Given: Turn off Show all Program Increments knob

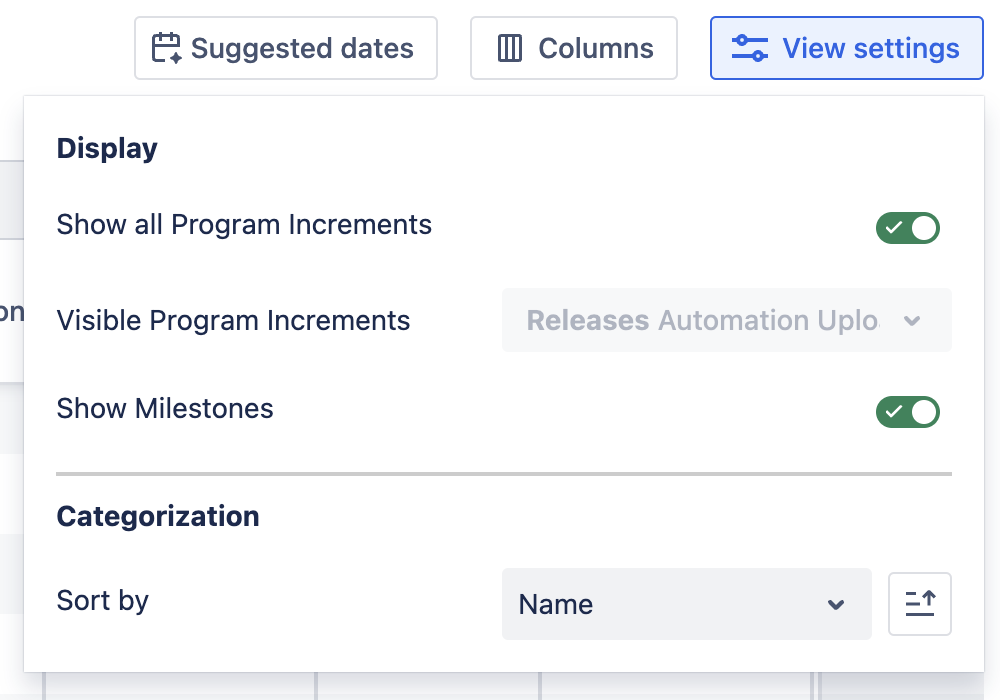Looking at the screenshot, I should click(x=925, y=228).
